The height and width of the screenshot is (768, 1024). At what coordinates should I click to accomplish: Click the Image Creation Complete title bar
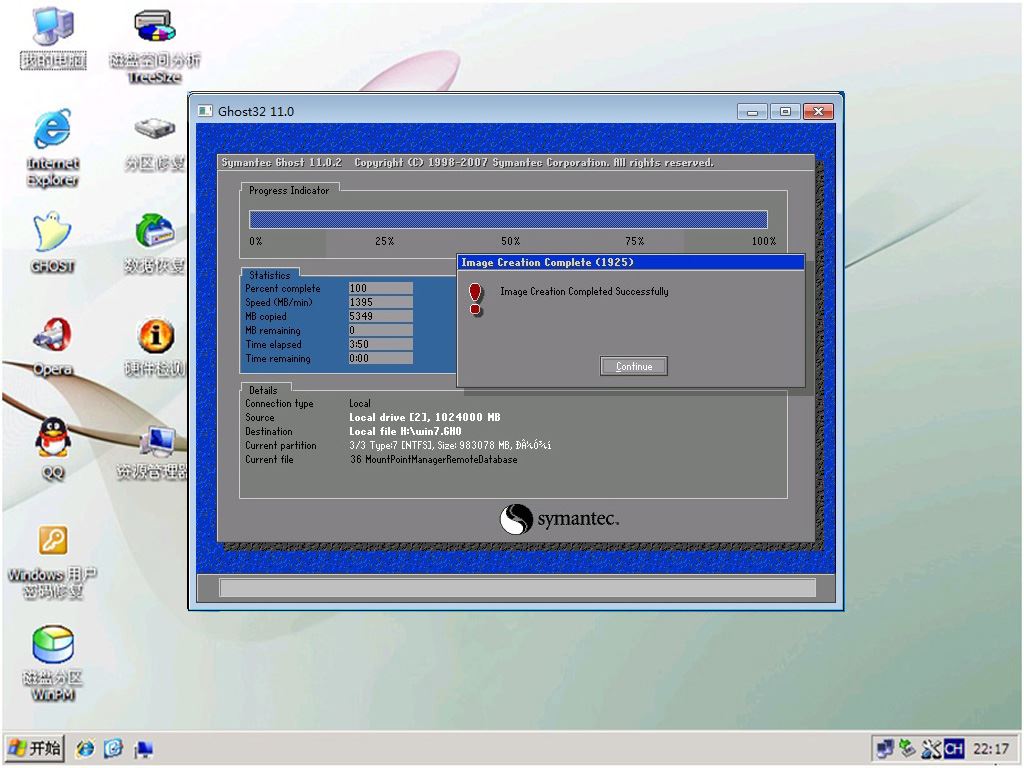tap(631, 263)
